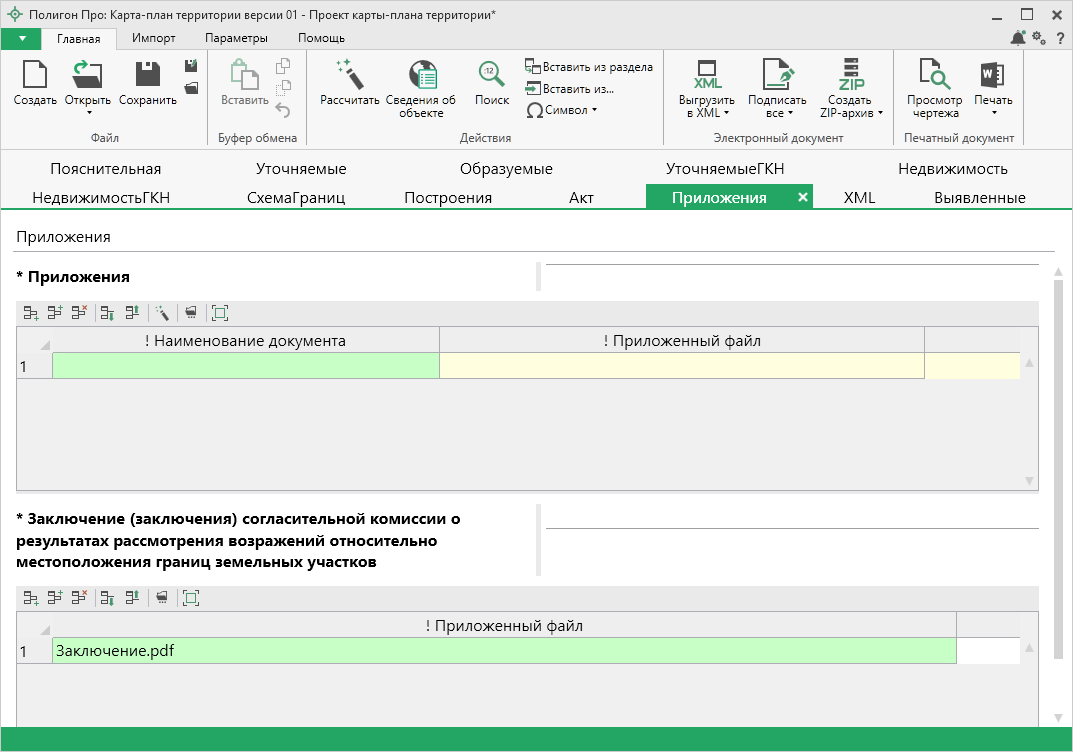1073x752 pixels.
Task: Open the Символ dropdown
Action: [566, 110]
